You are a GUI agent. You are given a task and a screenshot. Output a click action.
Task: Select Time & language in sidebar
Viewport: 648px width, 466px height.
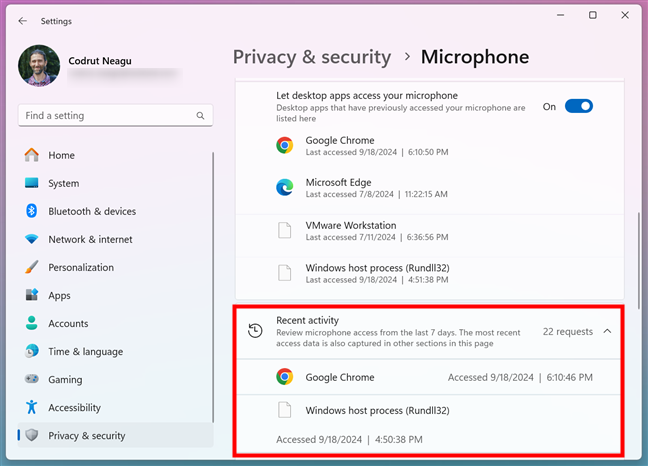pos(85,351)
